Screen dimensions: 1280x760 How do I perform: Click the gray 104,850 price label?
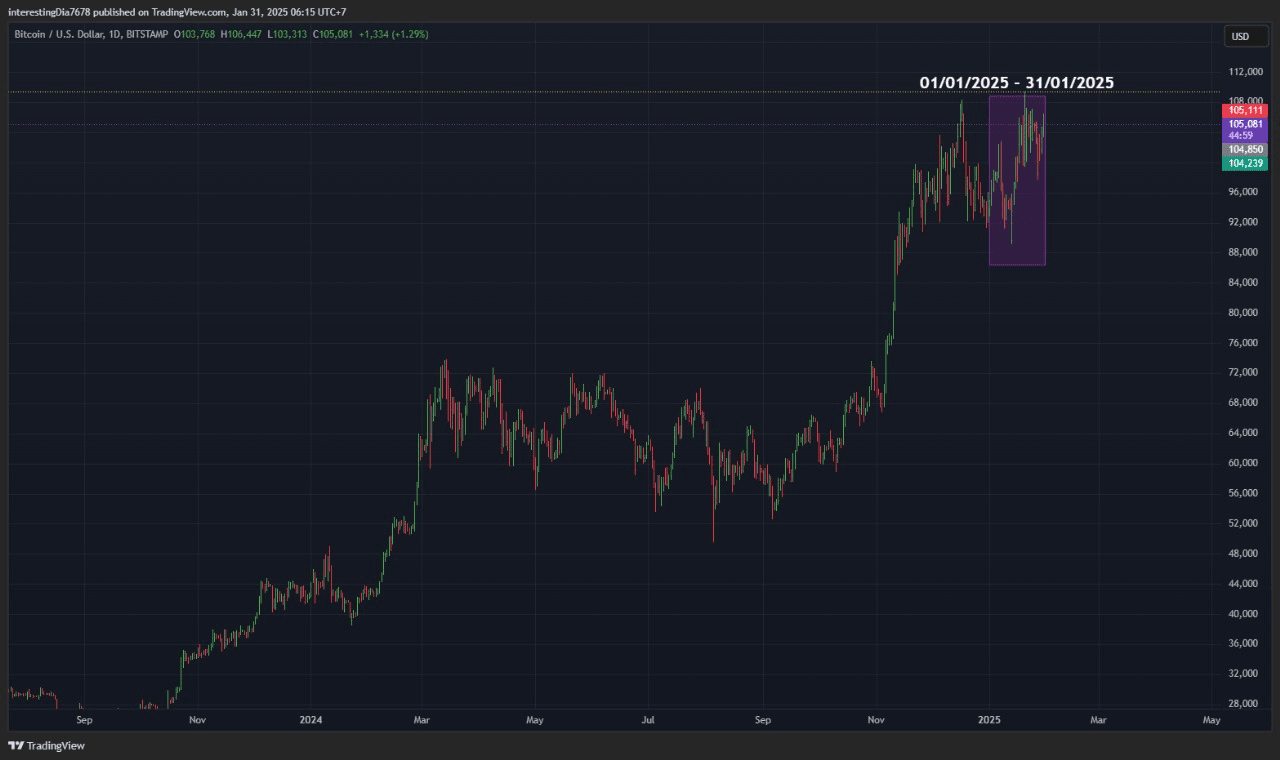1246,149
